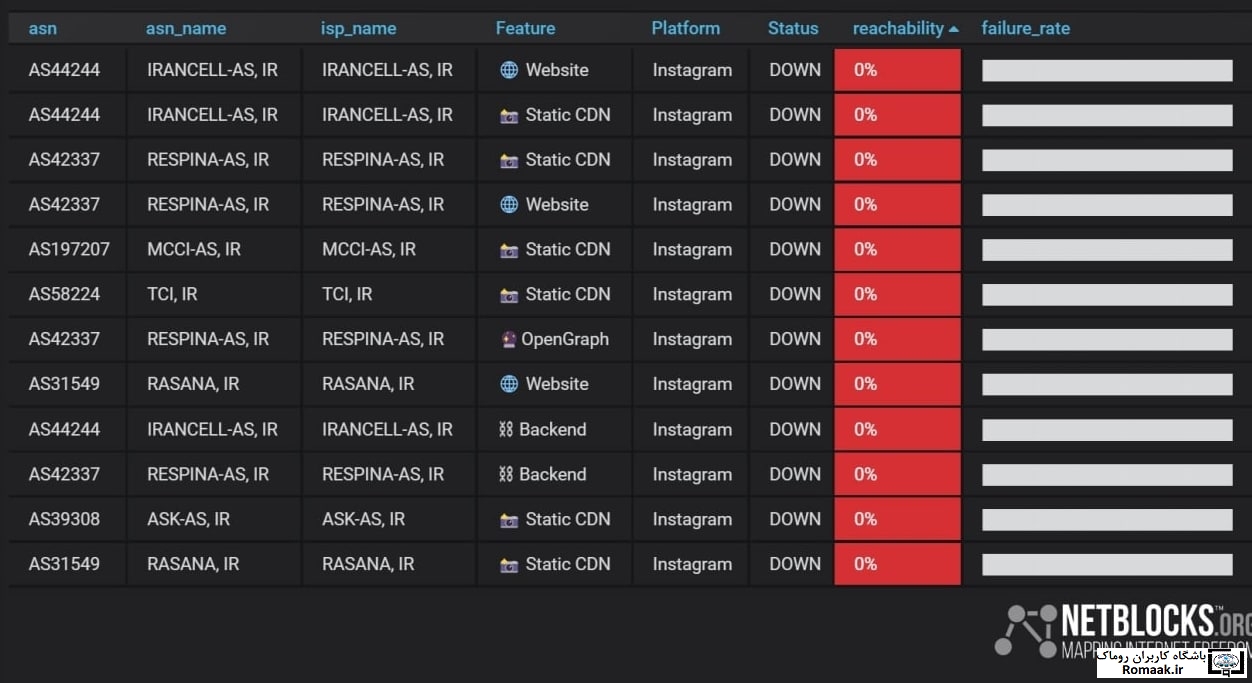
Task: Click OpenGraph icon in RESPINA row
Action: [x=508, y=339]
